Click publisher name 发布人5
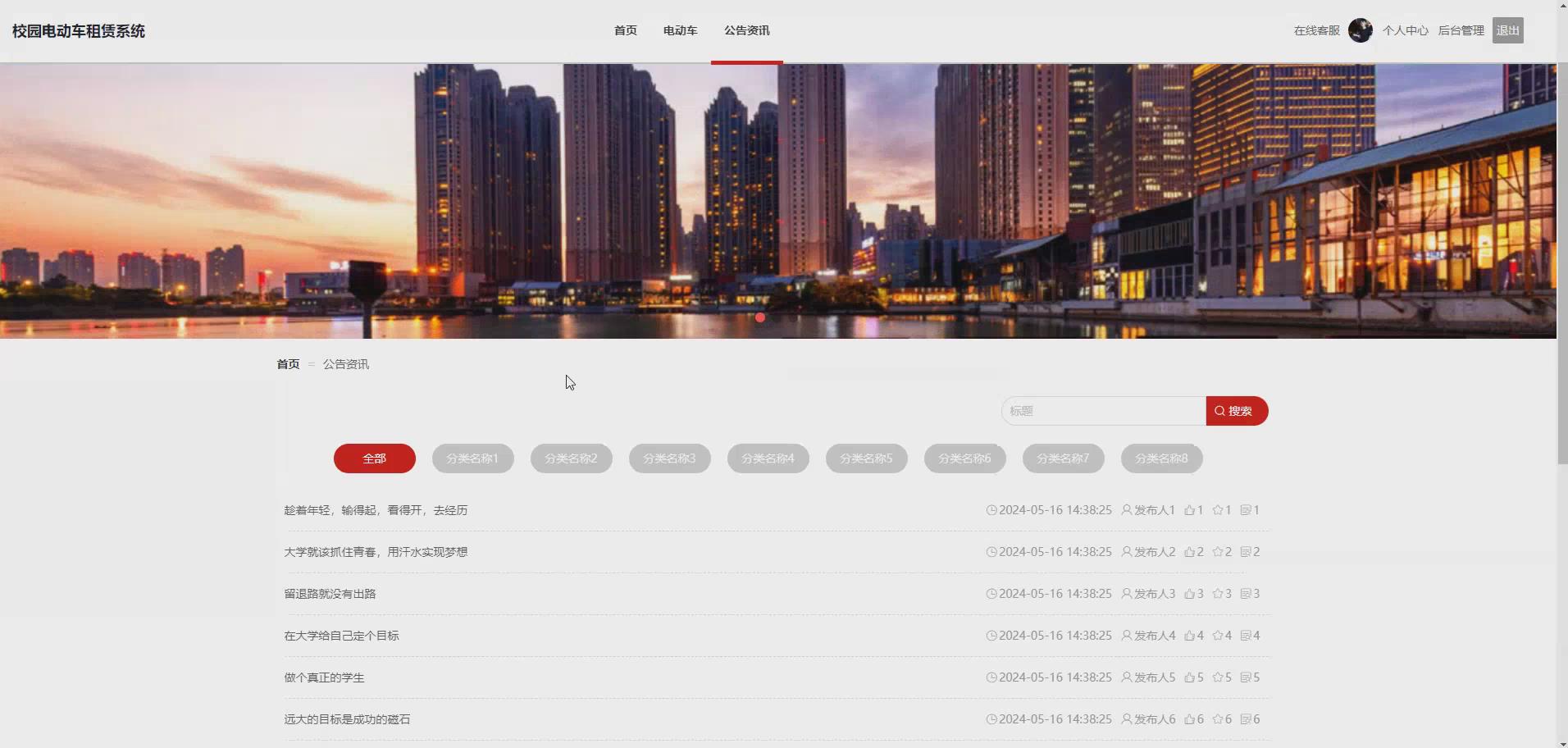This screenshot has width=1568, height=748. click(1155, 677)
